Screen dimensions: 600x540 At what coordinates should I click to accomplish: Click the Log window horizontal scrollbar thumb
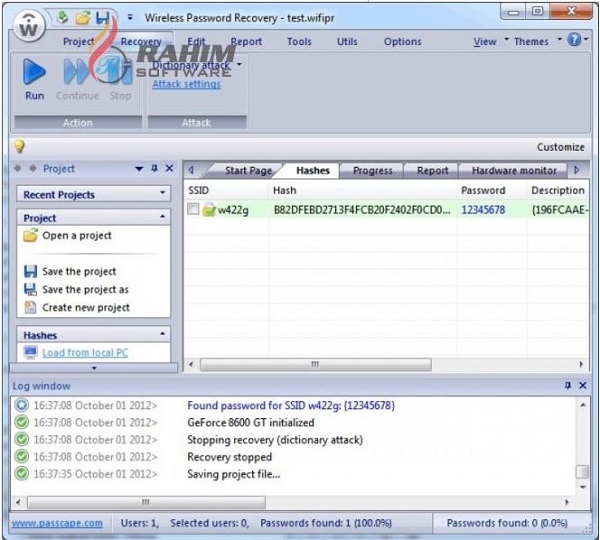[x=146, y=502]
